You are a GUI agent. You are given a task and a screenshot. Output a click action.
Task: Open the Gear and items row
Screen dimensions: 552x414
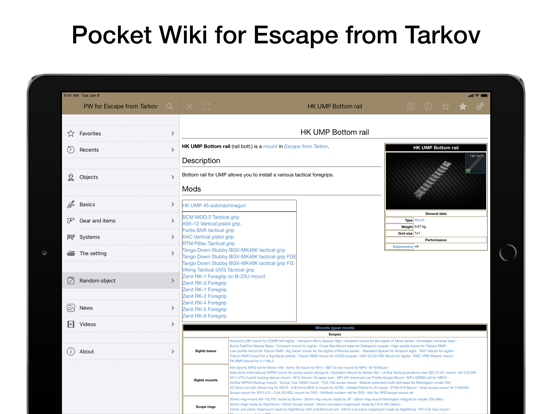coord(121,221)
